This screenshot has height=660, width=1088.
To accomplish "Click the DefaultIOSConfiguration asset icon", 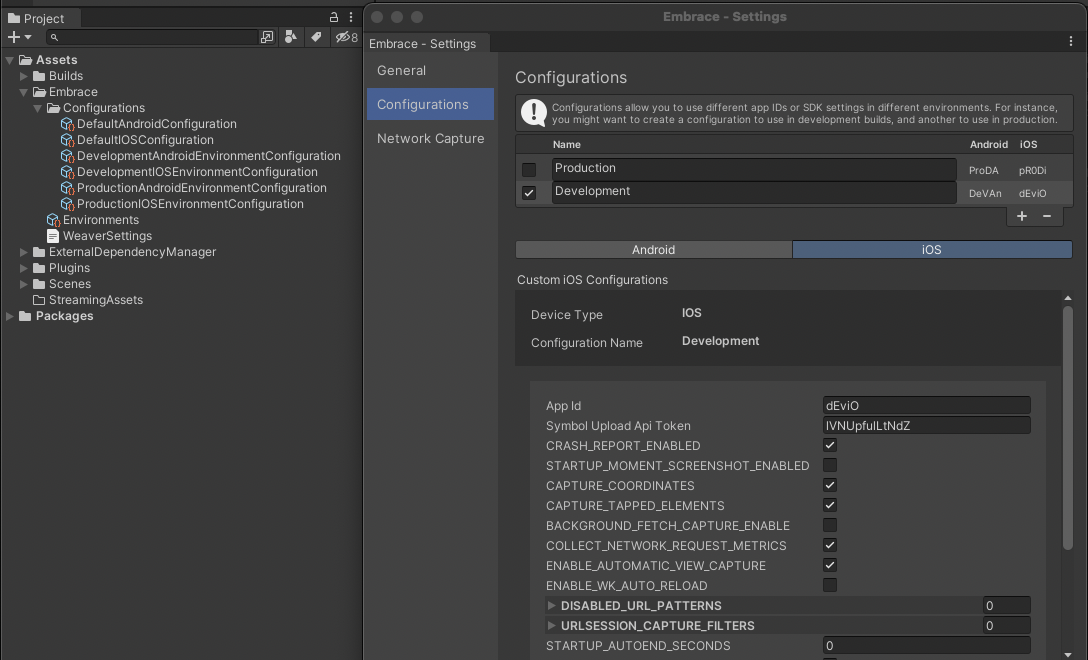I will tap(67, 140).
